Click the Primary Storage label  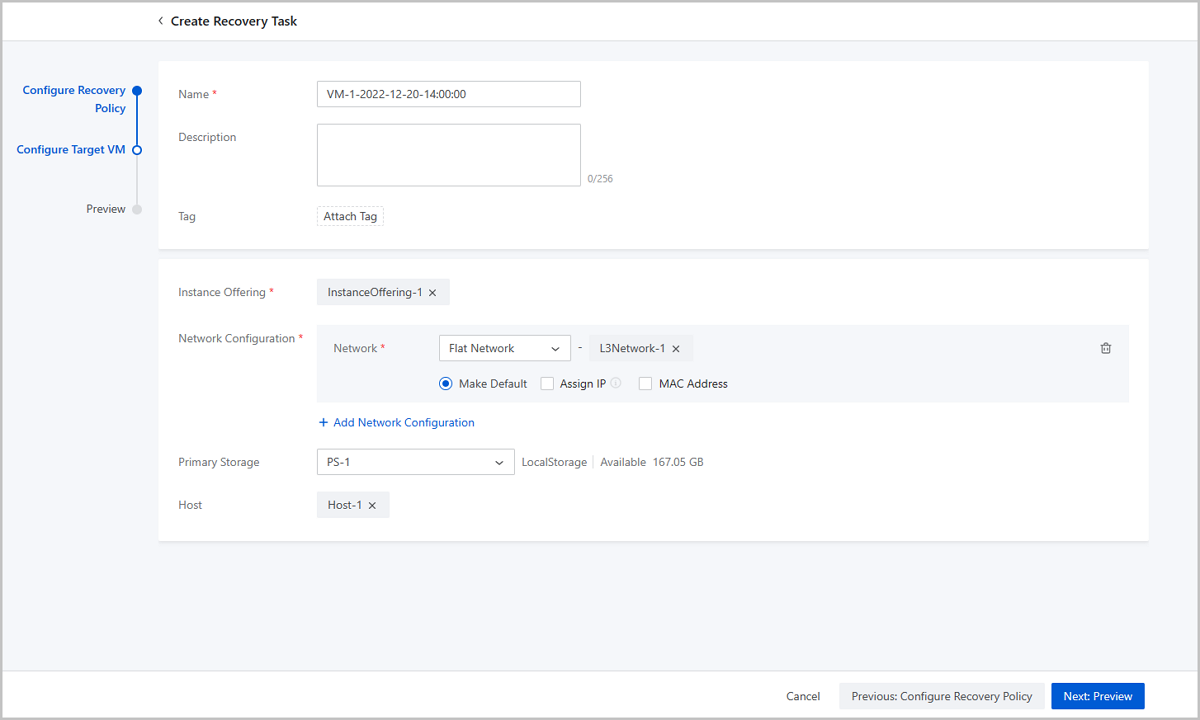pos(219,462)
